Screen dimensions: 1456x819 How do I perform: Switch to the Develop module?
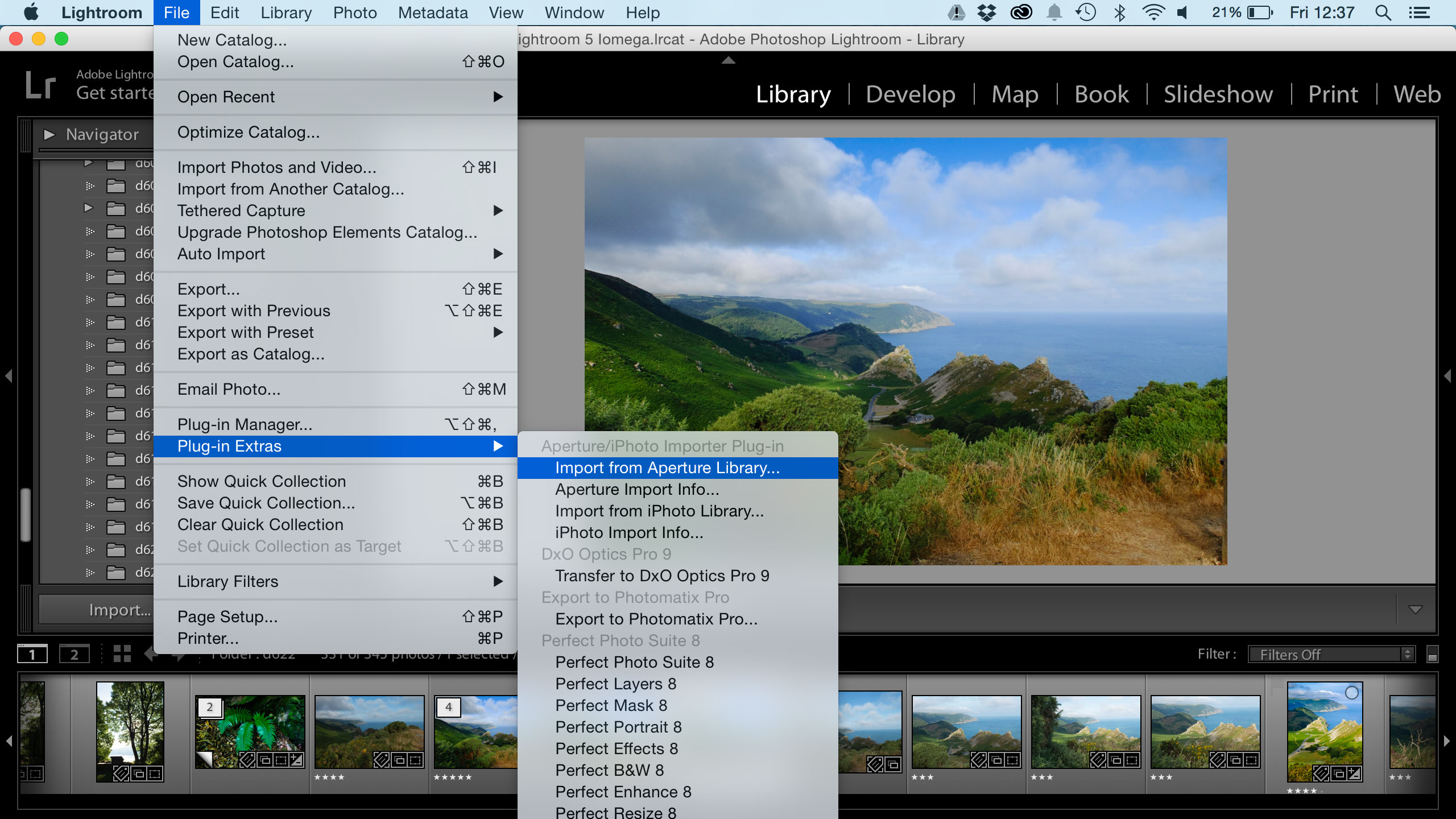(x=911, y=94)
